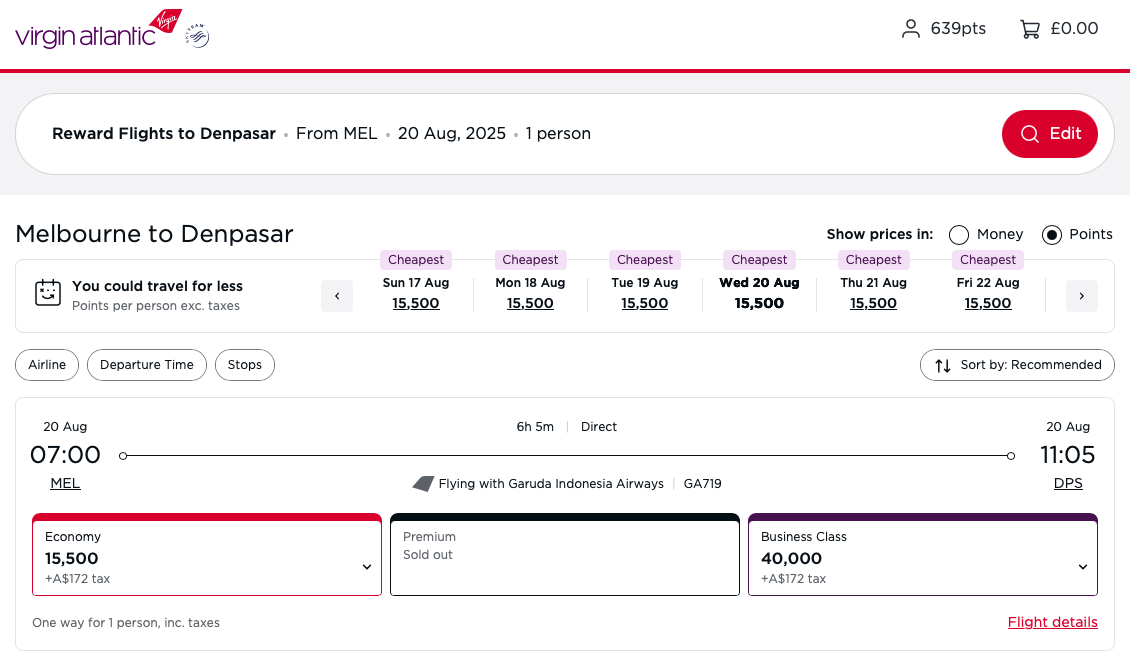Select the Business Class 40,000 fare card

pos(922,555)
